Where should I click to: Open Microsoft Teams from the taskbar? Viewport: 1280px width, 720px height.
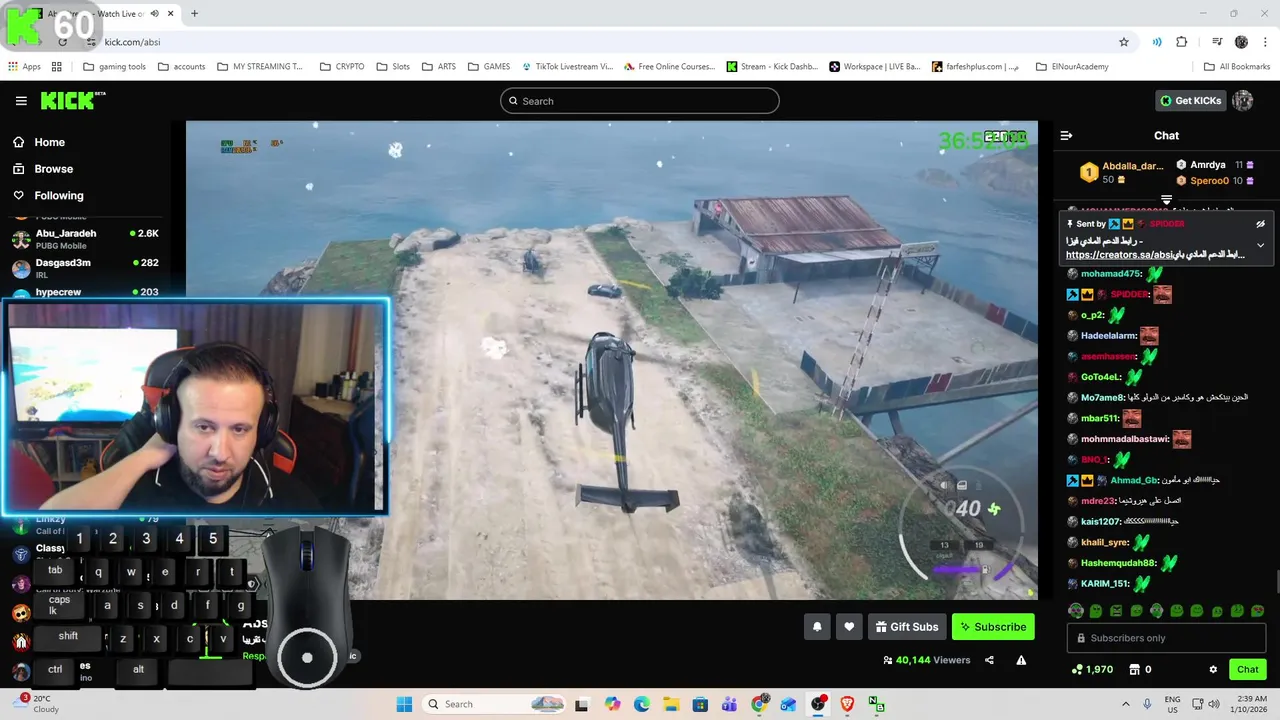729,704
